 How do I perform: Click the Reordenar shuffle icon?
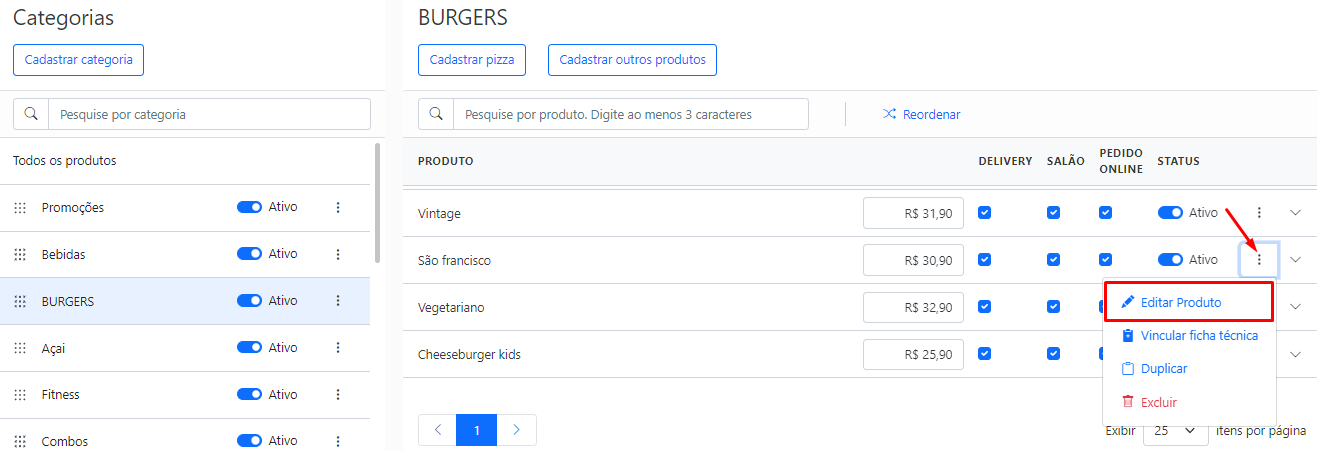[889, 114]
